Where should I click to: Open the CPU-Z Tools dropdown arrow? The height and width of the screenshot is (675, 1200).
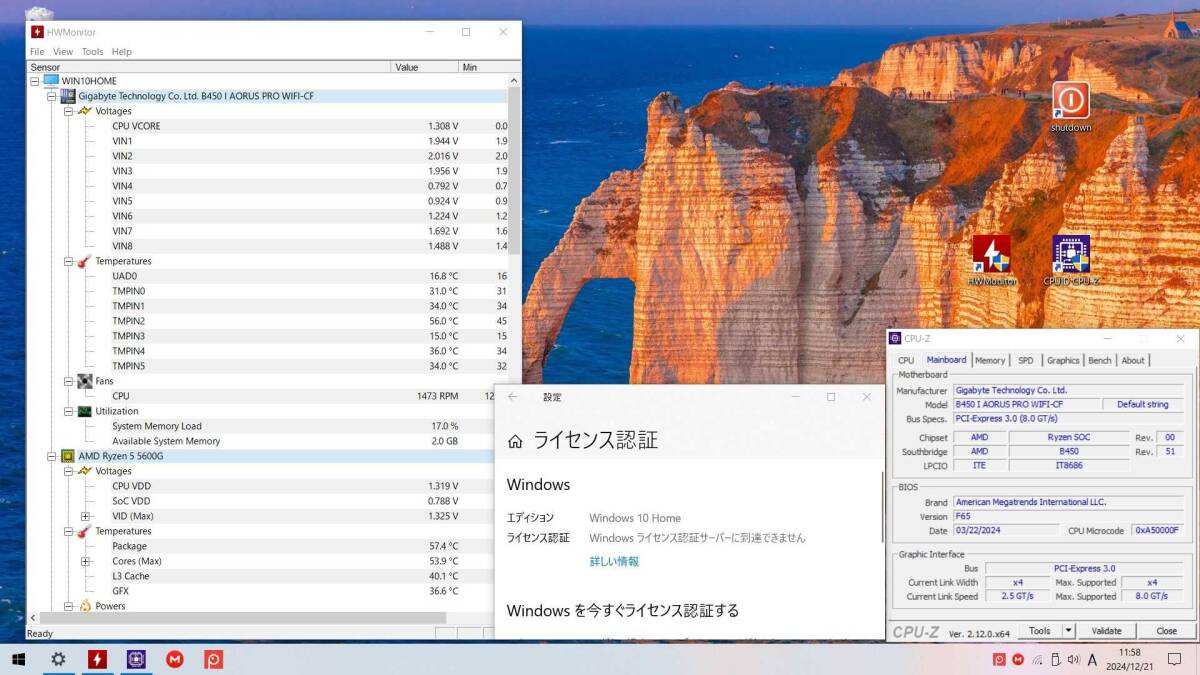click(x=1068, y=631)
